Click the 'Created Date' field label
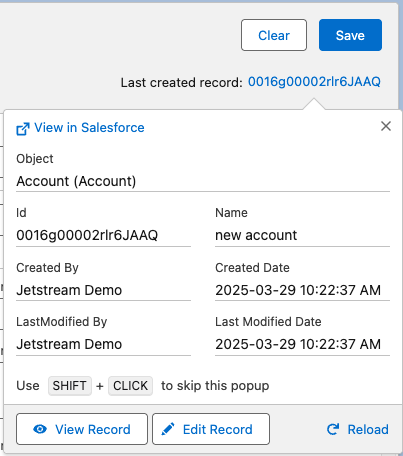The height and width of the screenshot is (456, 403). [252, 268]
